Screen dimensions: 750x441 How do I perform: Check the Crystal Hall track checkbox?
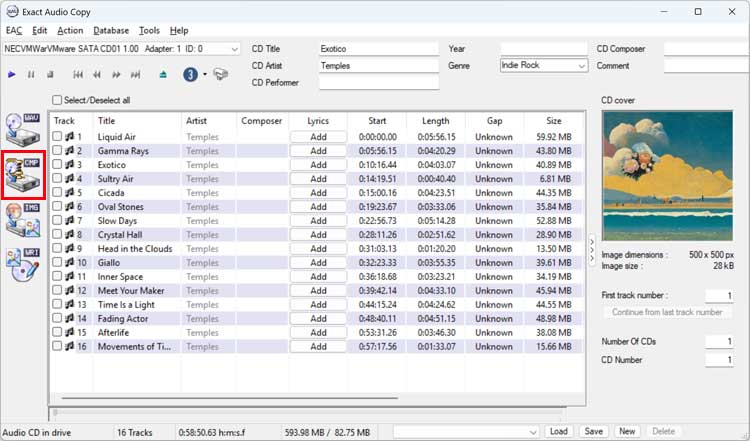pyautogui.click(x=57, y=234)
